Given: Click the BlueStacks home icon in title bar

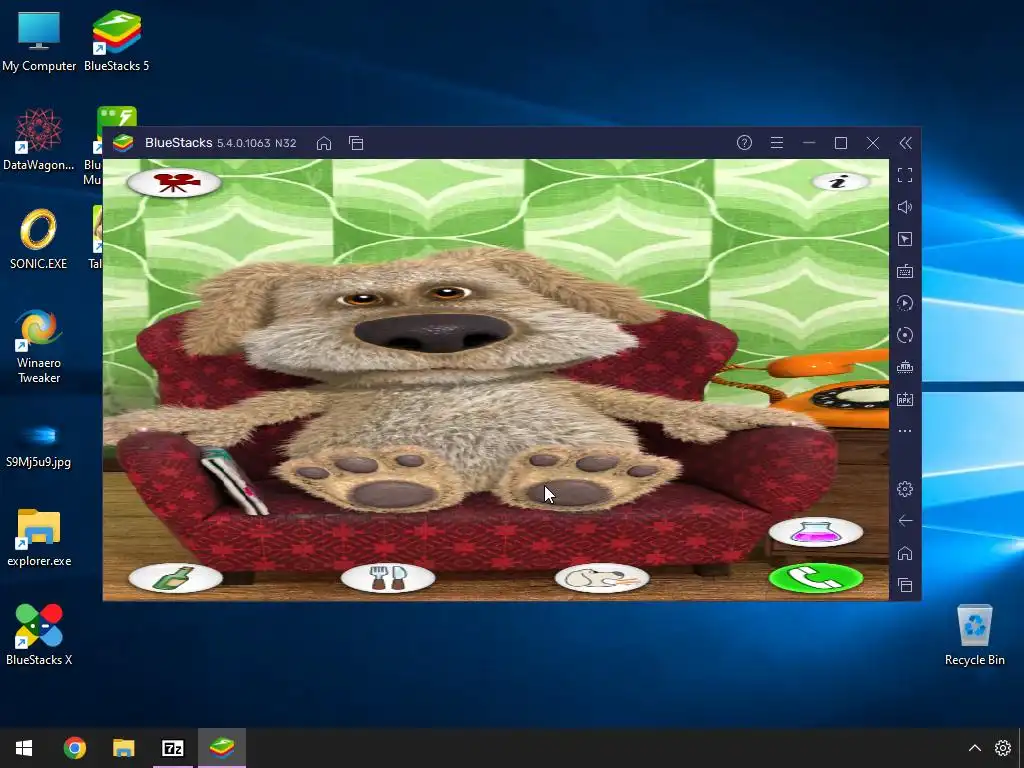Looking at the screenshot, I should point(324,143).
